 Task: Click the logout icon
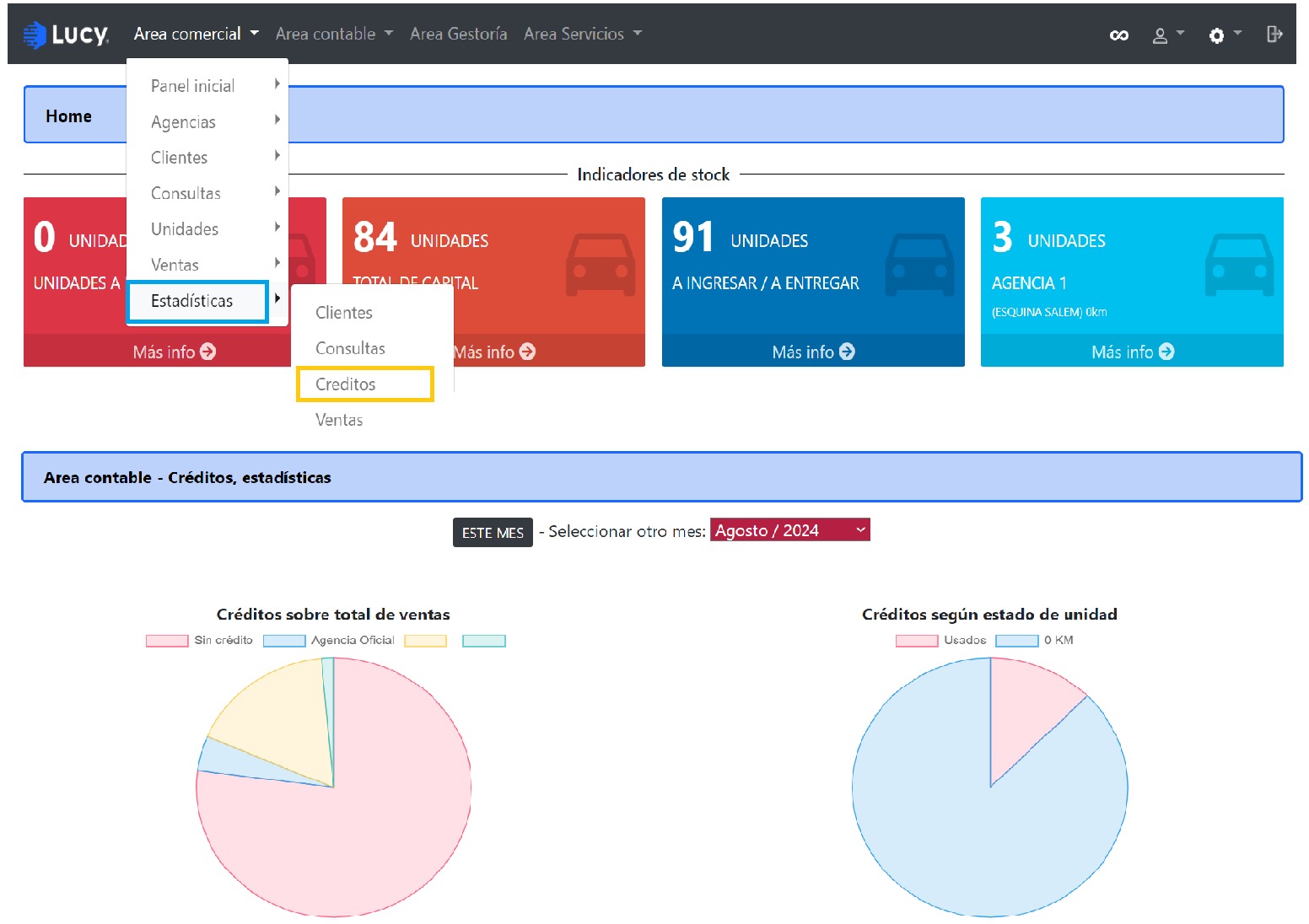pyautogui.click(x=1274, y=34)
